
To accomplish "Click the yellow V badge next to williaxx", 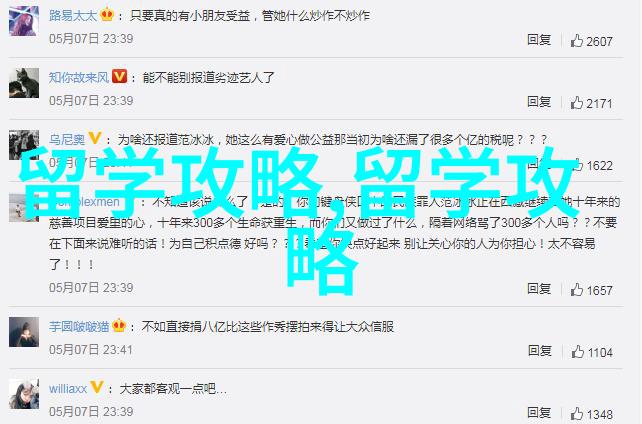I will (97, 387).
